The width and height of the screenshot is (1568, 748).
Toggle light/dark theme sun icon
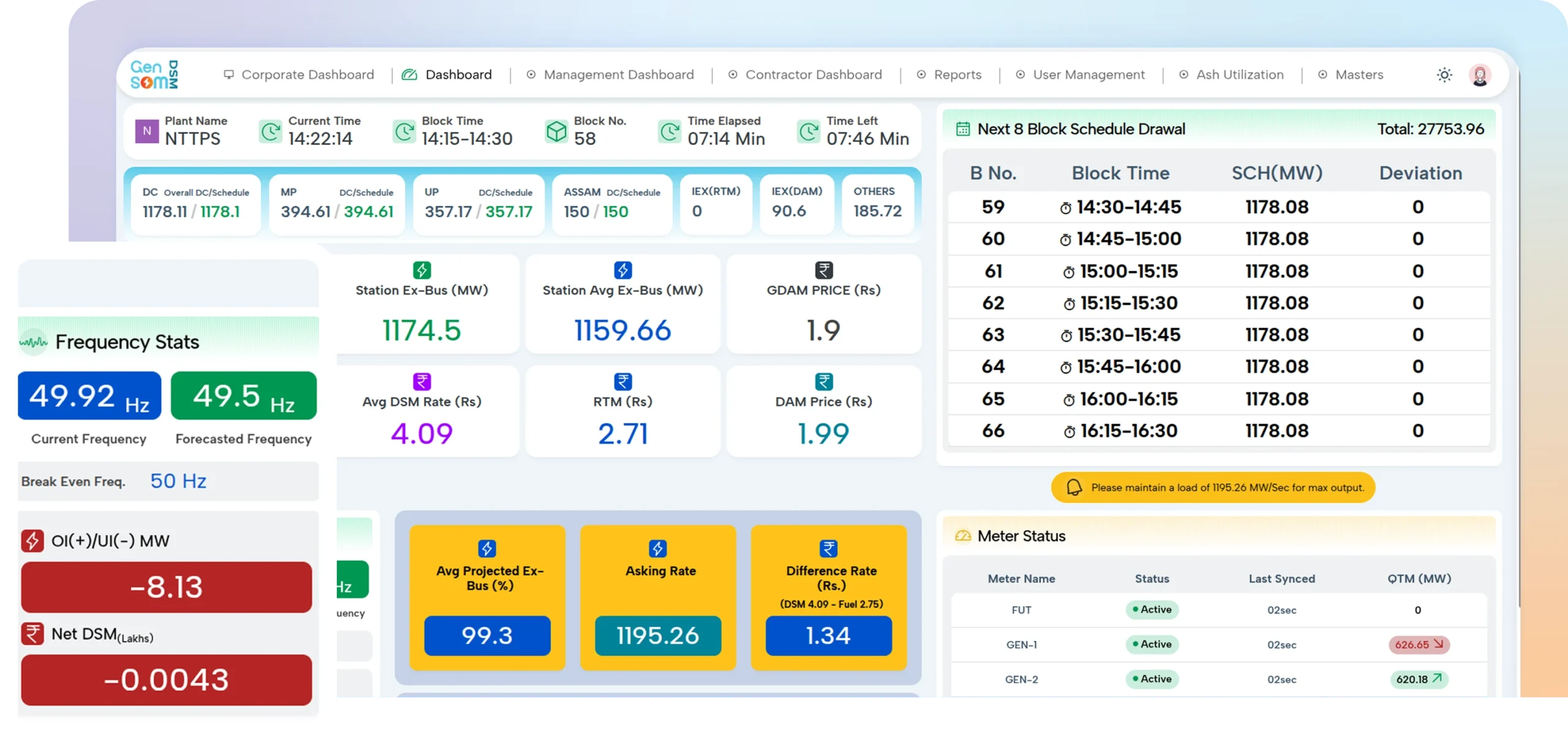pyautogui.click(x=1444, y=75)
